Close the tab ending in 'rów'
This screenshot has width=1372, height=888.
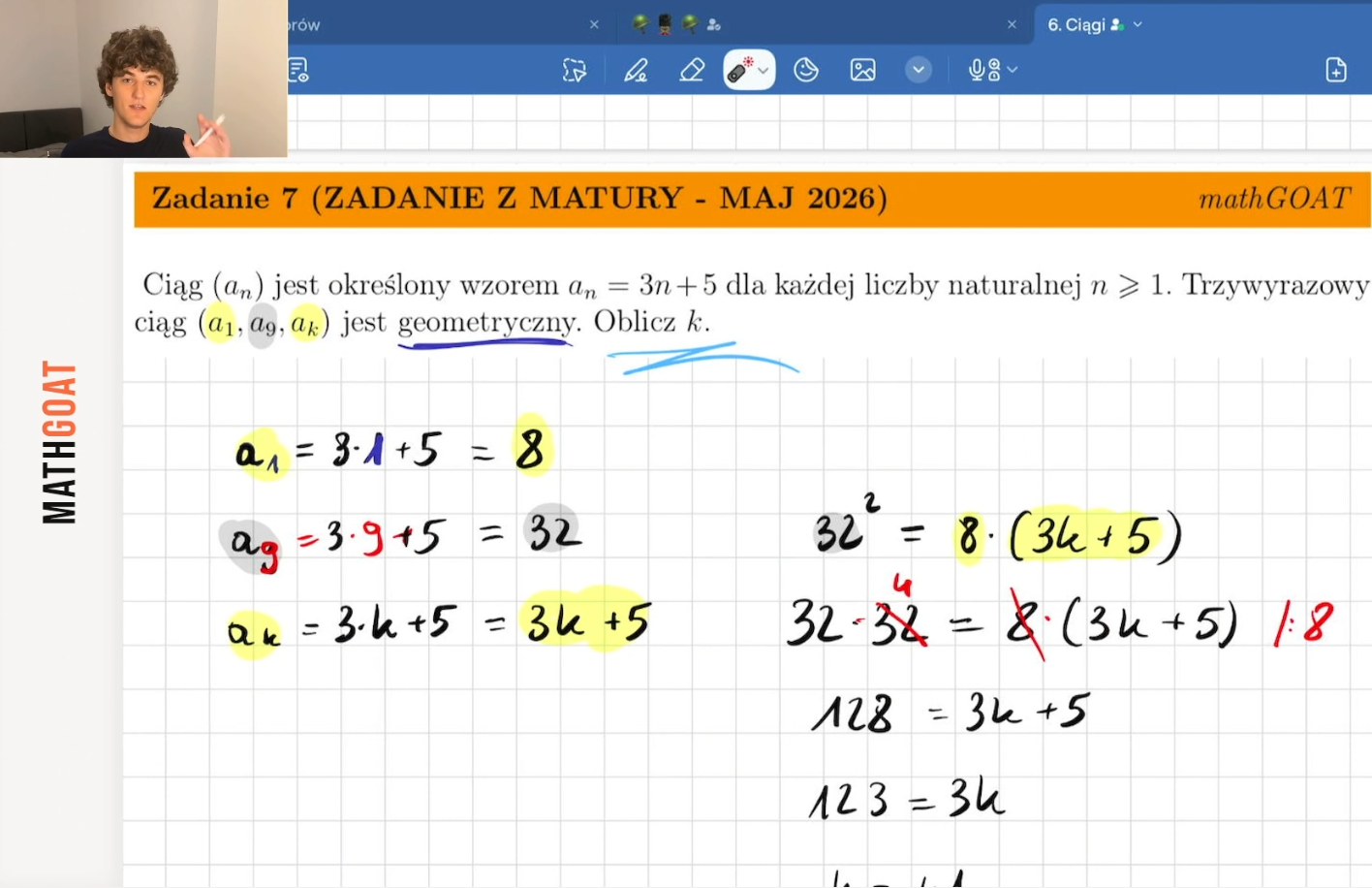(594, 24)
